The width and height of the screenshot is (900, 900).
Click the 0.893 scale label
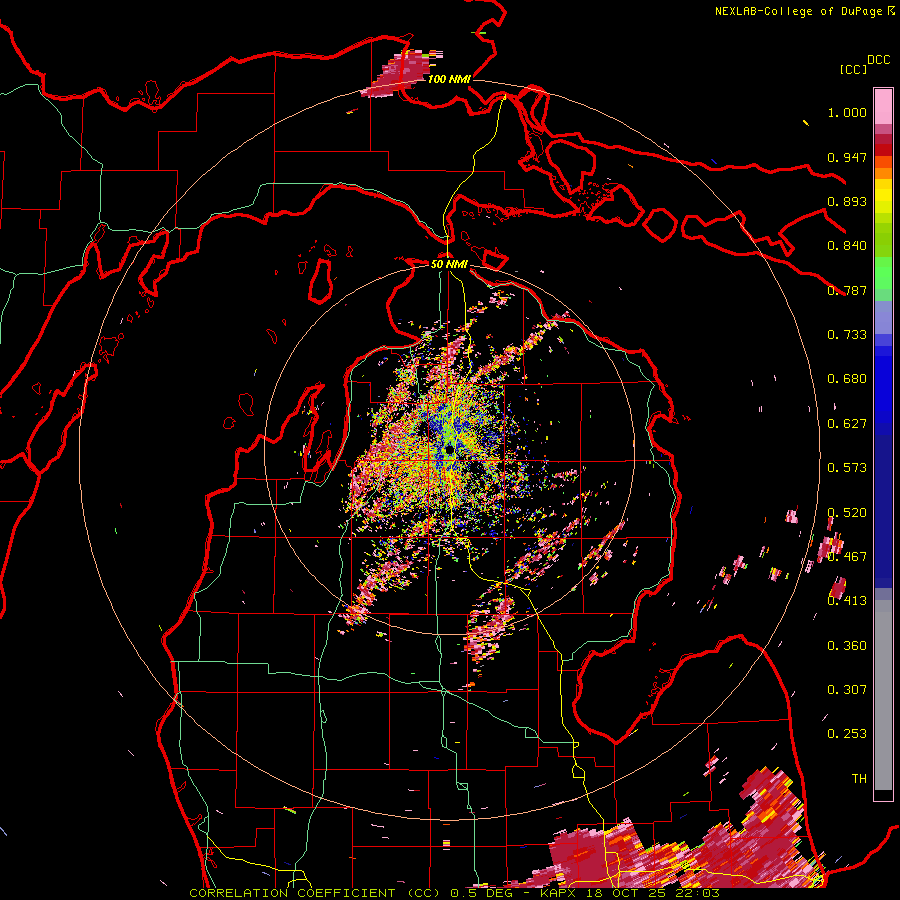pyautogui.click(x=847, y=201)
